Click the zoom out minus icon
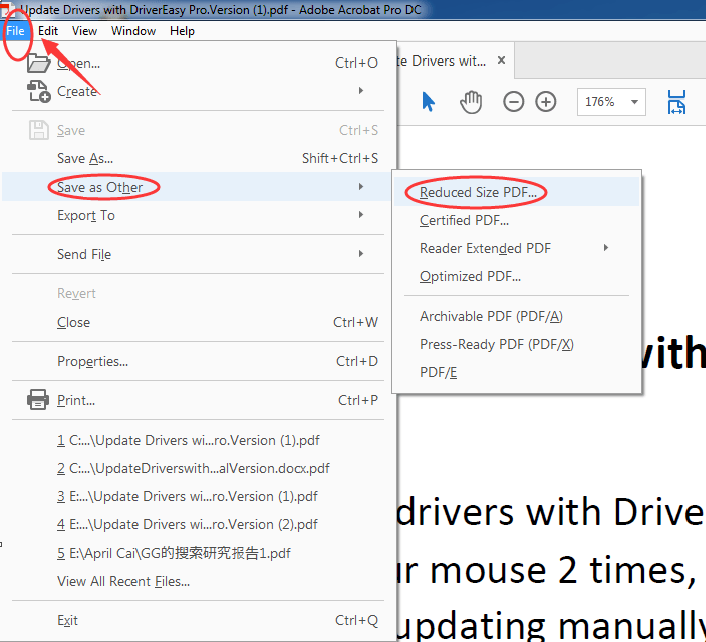 (x=513, y=102)
